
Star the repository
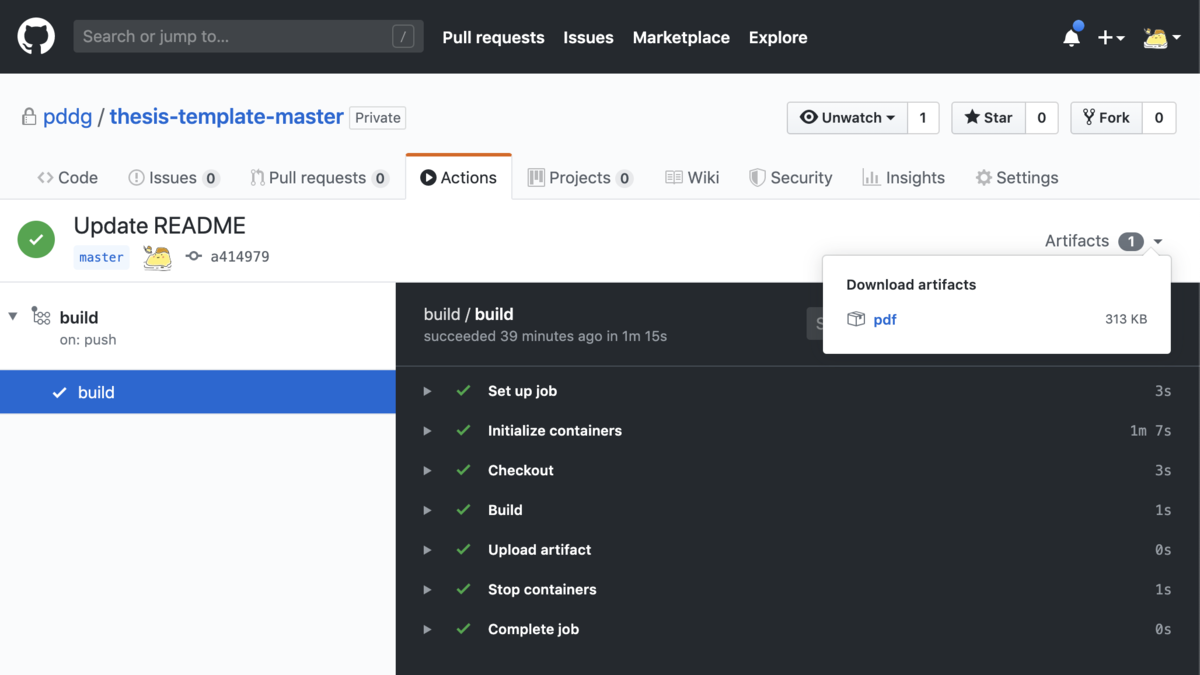989,118
